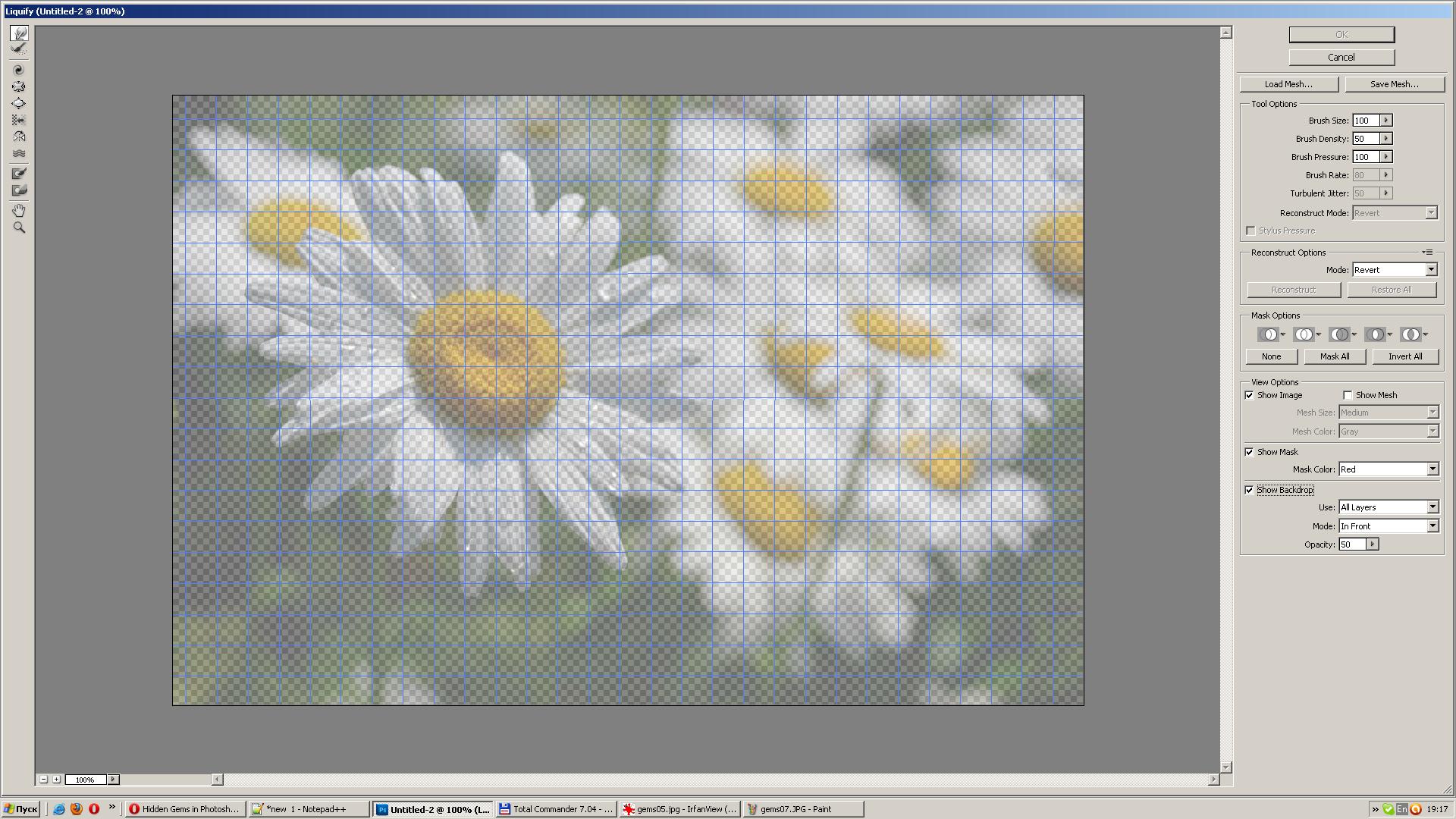Image resolution: width=1456 pixels, height=819 pixels.
Task: Click the Load Mesh button
Action: (x=1288, y=84)
